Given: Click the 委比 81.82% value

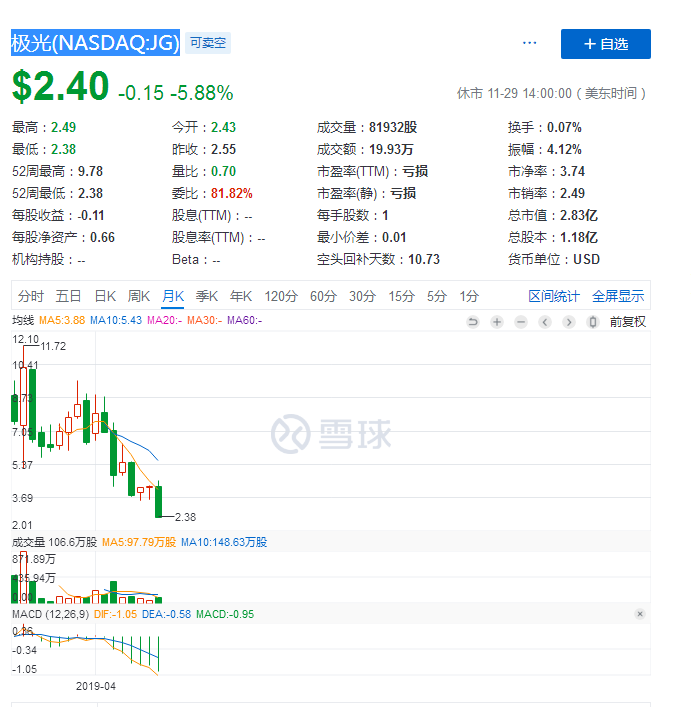Looking at the screenshot, I should click(232, 193).
